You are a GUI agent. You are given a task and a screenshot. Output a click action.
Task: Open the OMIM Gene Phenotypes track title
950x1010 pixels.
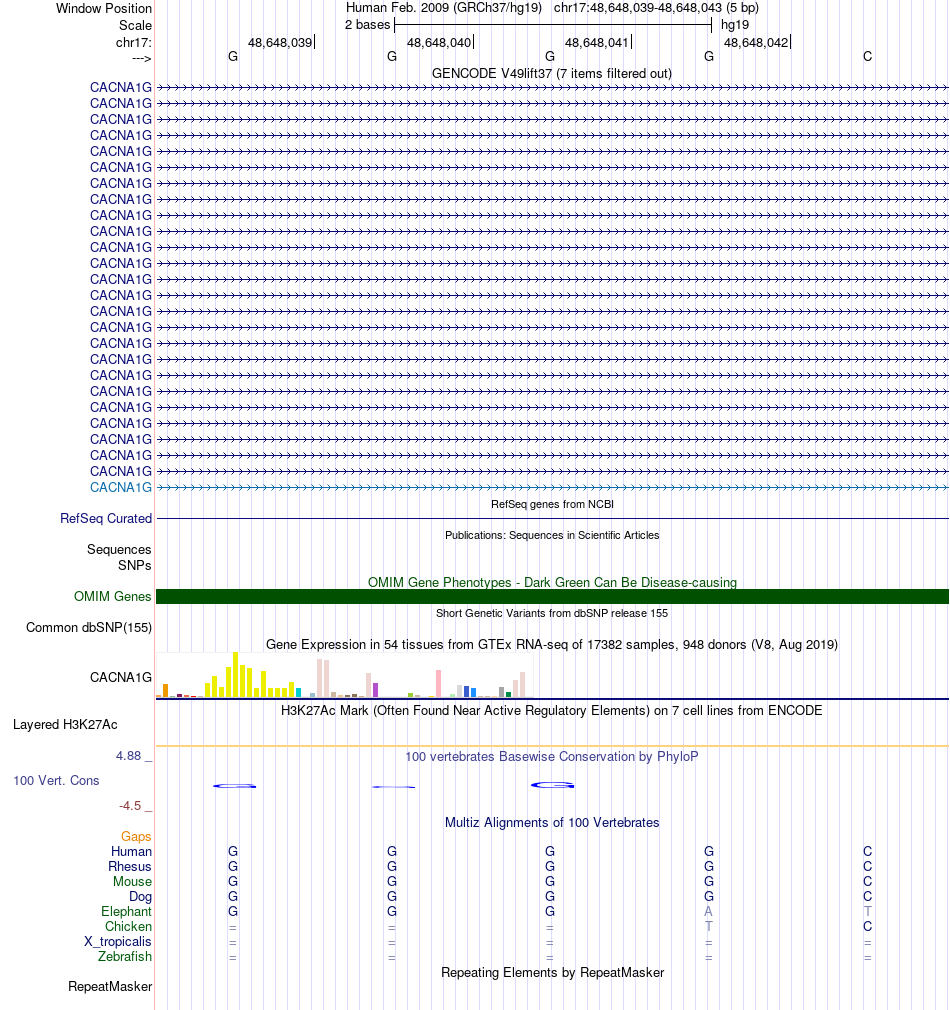point(552,582)
